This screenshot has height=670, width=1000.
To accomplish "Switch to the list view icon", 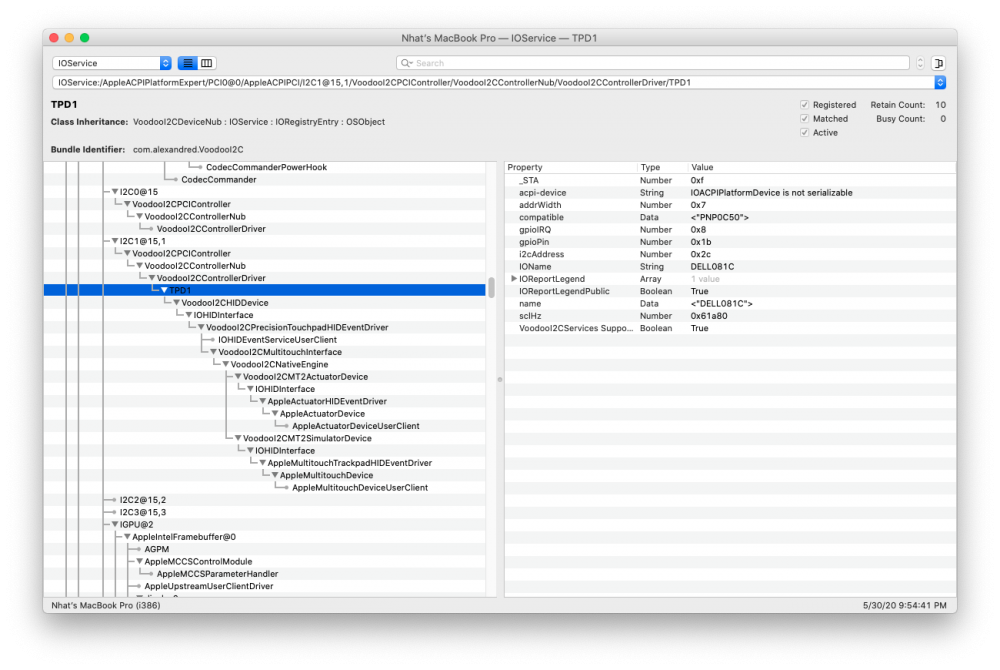I will (x=188, y=63).
